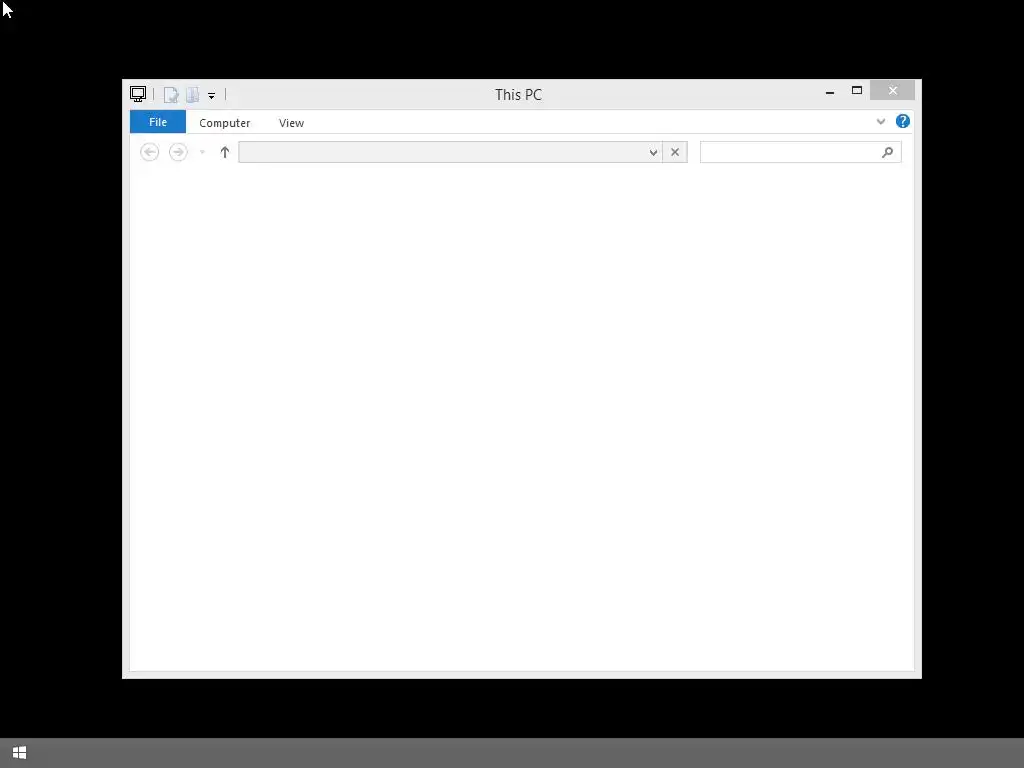The image size is (1024, 768).
Task: Open Help with the blue question mark
Action: [903, 121]
